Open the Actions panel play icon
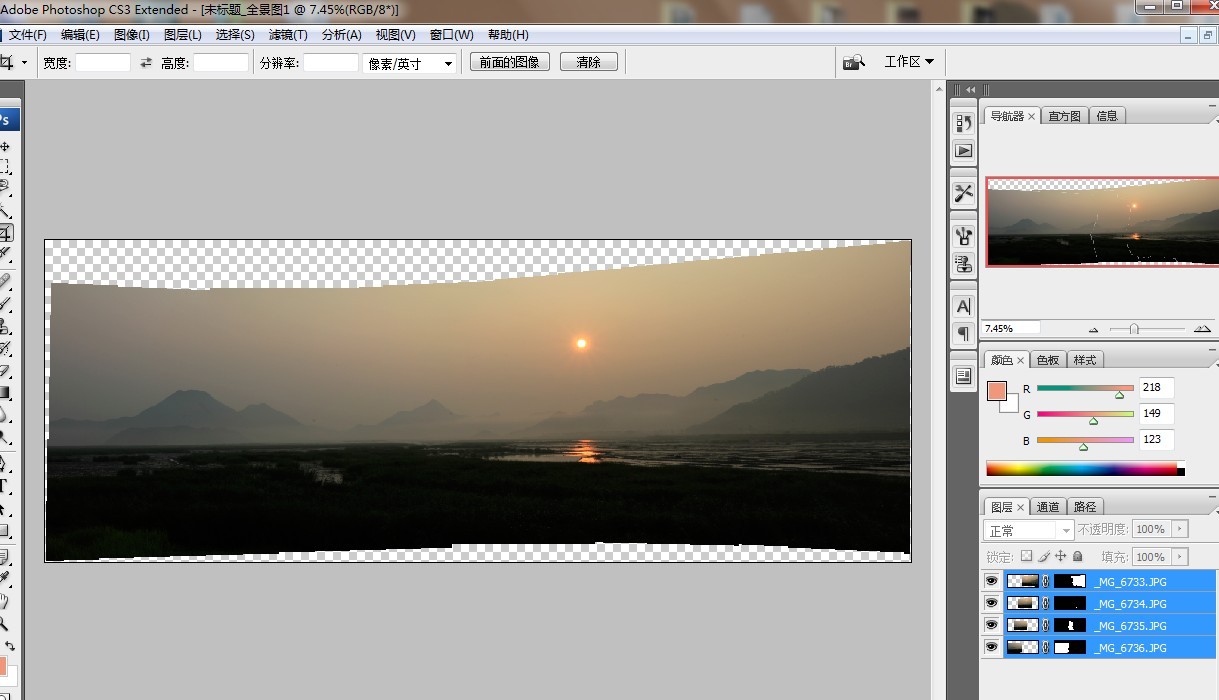Image resolution: width=1219 pixels, height=700 pixels. click(963, 151)
